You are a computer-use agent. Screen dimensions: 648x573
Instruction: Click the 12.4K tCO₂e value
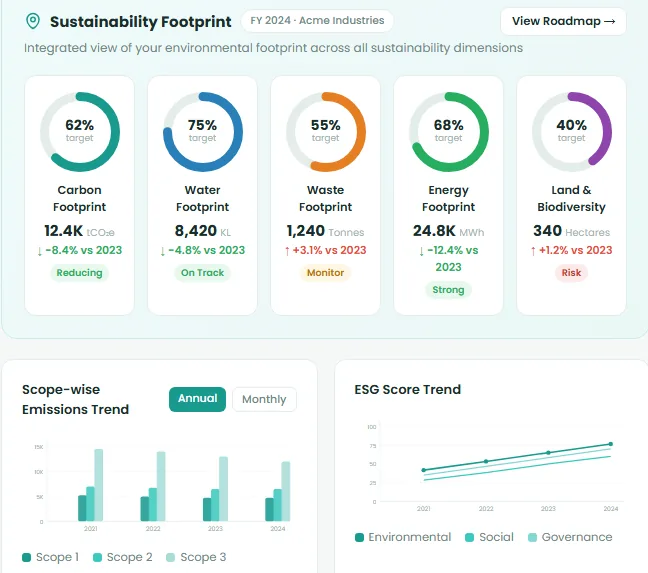79,231
